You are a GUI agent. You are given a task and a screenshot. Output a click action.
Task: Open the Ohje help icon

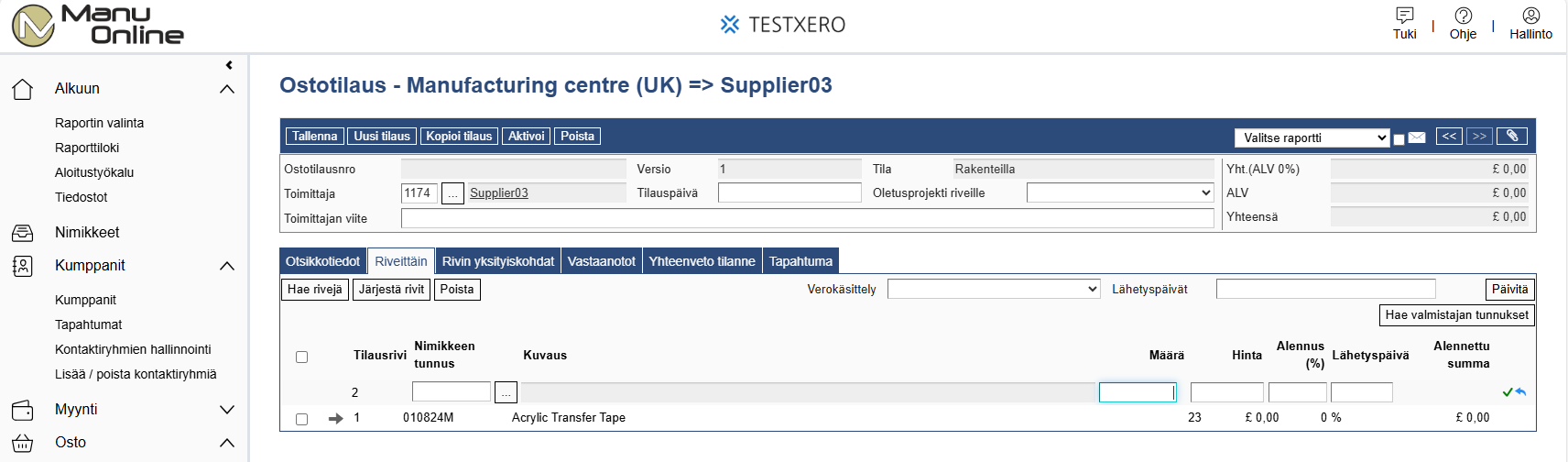[x=1463, y=16]
